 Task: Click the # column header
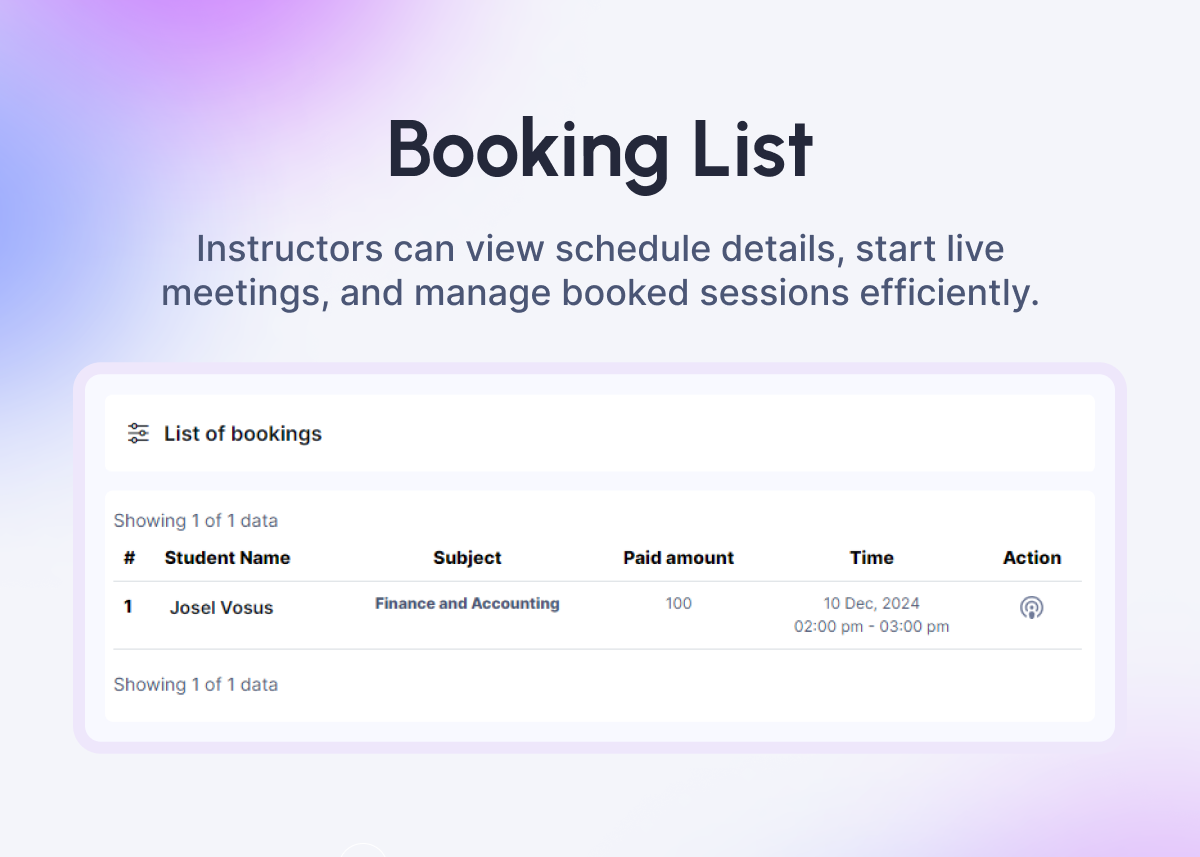129,558
